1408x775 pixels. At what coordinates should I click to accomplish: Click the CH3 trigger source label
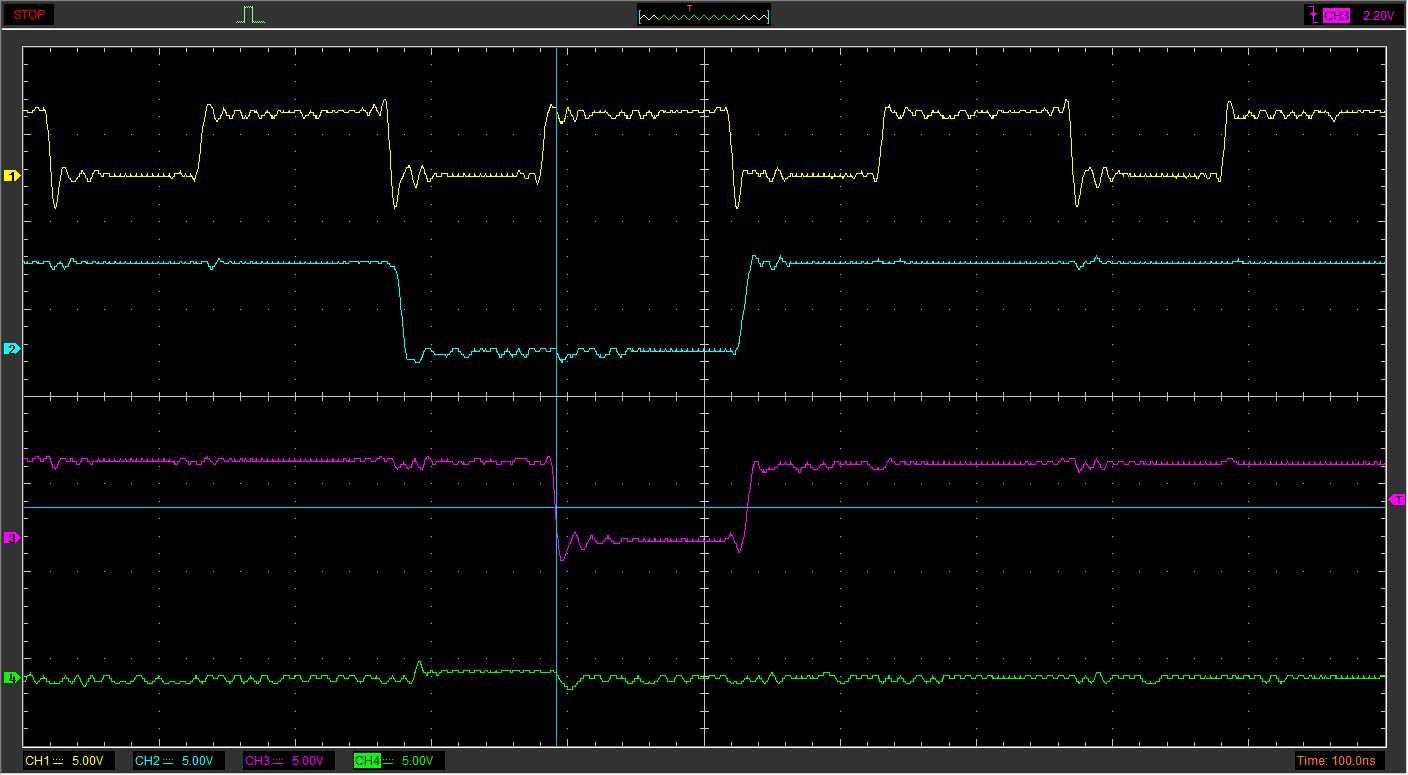click(1336, 16)
